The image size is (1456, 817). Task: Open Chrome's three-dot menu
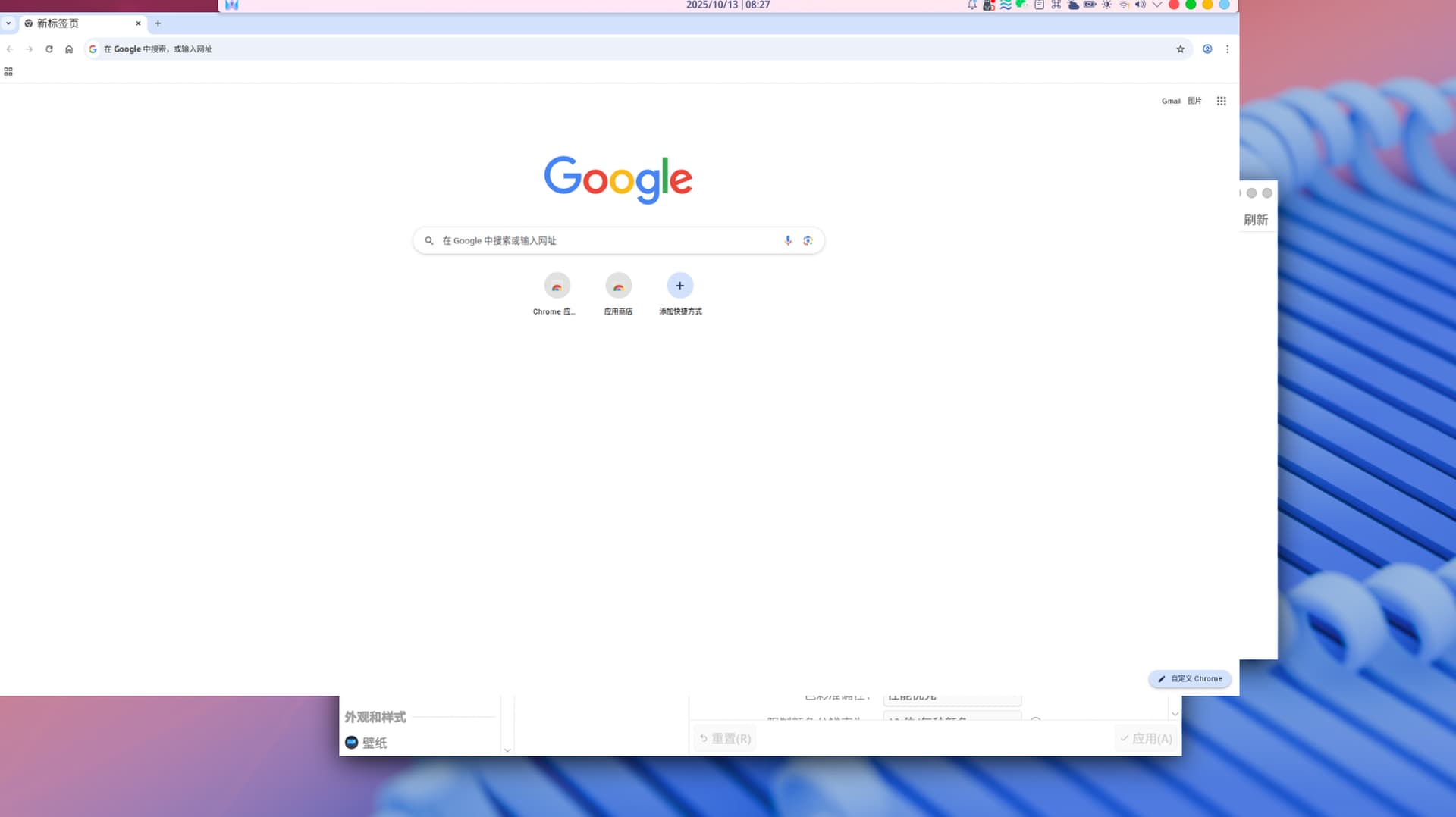click(x=1227, y=49)
